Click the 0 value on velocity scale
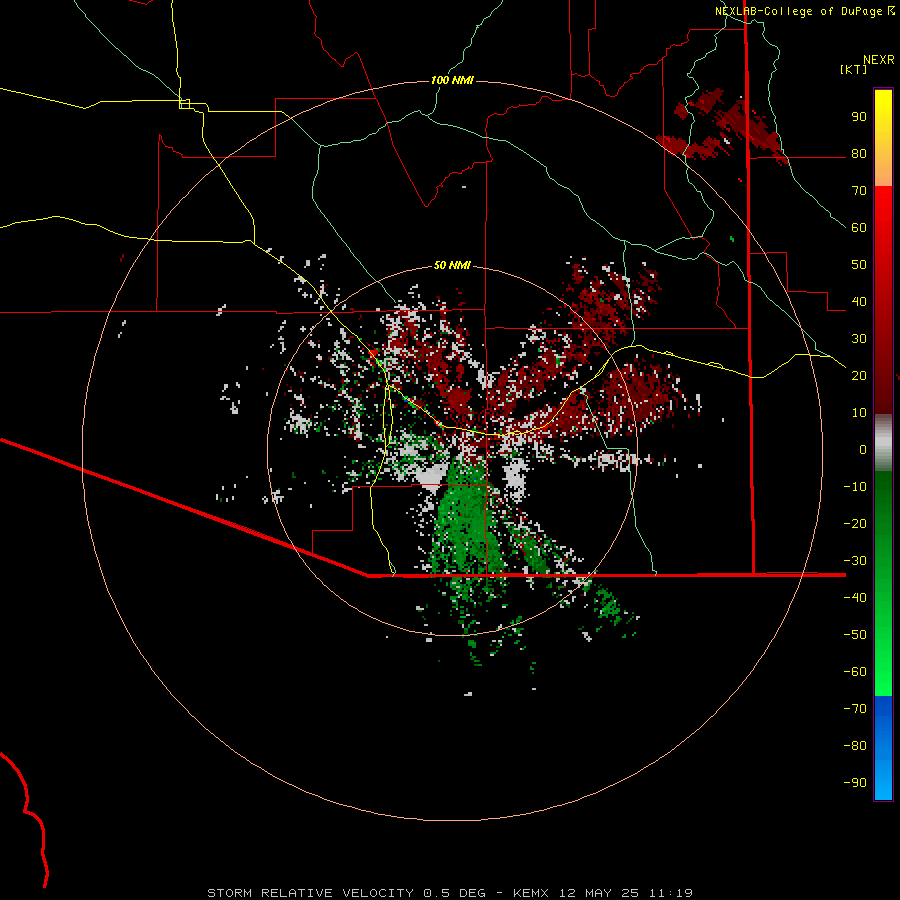 point(863,449)
